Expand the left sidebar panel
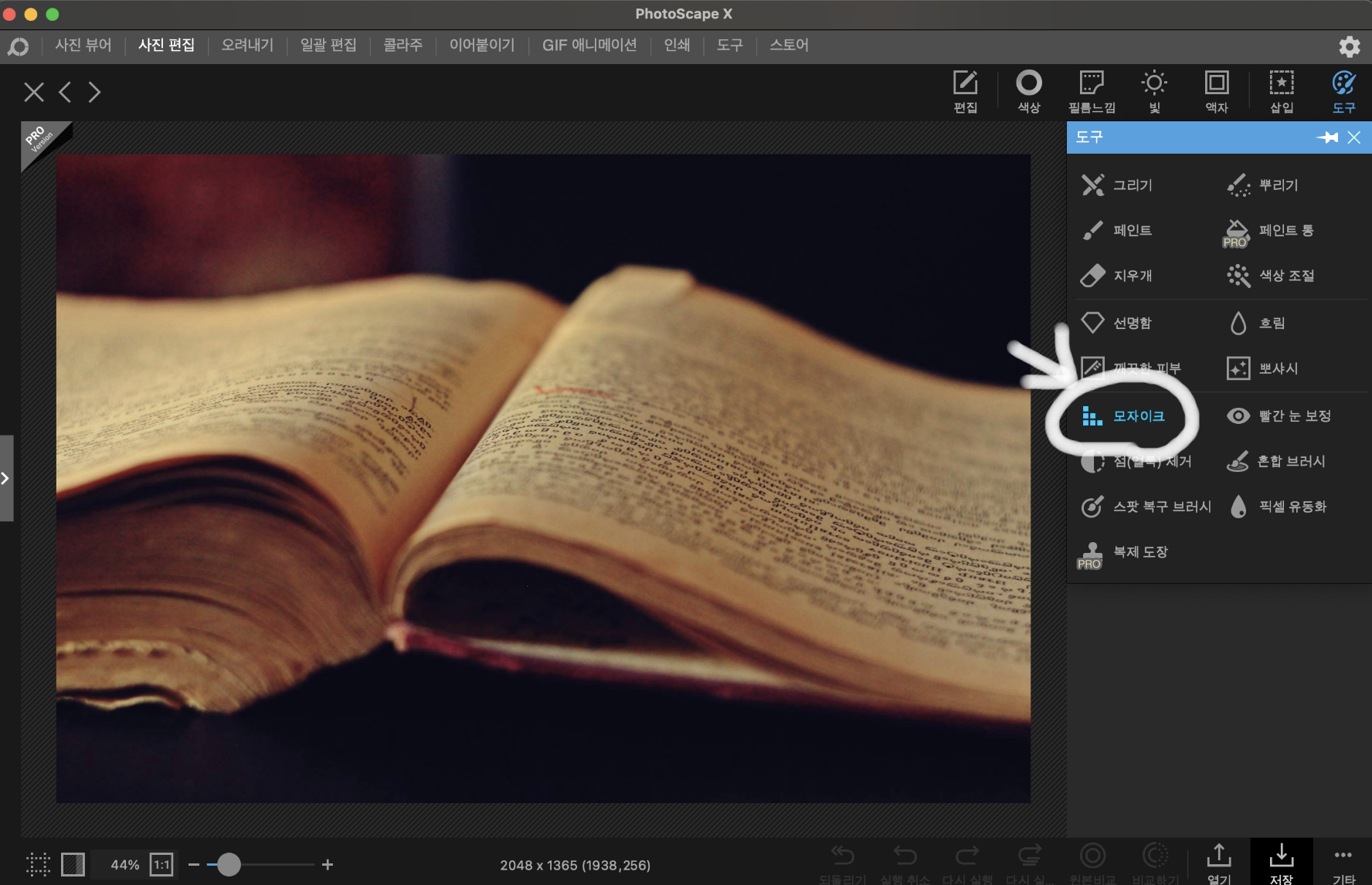 click(x=6, y=478)
